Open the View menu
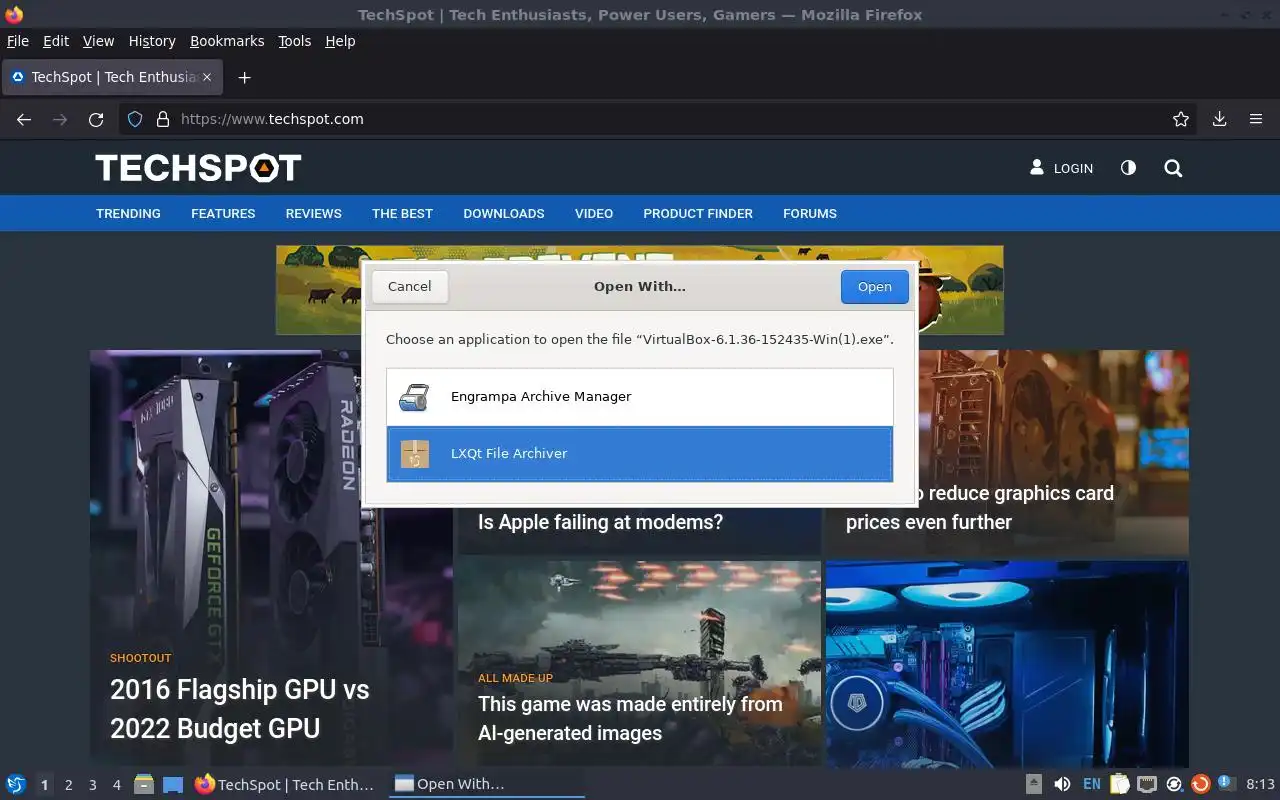 coord(98,41)
